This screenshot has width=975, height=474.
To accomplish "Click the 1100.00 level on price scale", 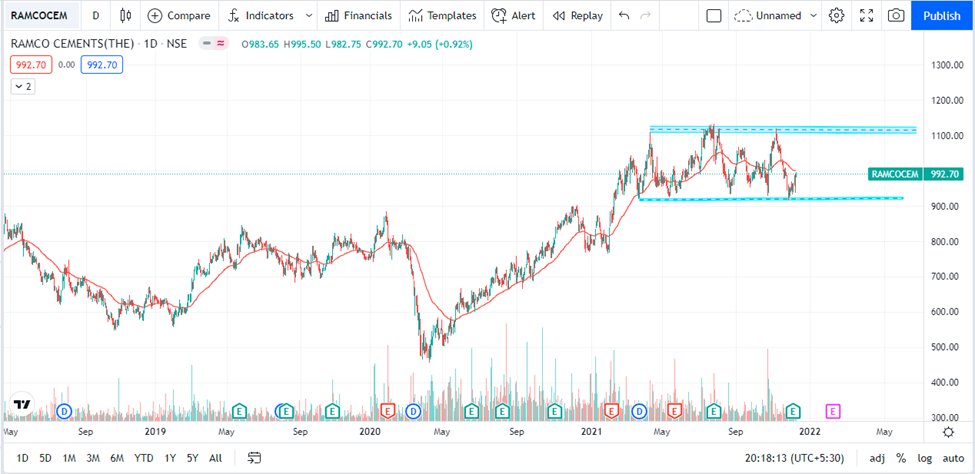I will click(x=948, y=136).
